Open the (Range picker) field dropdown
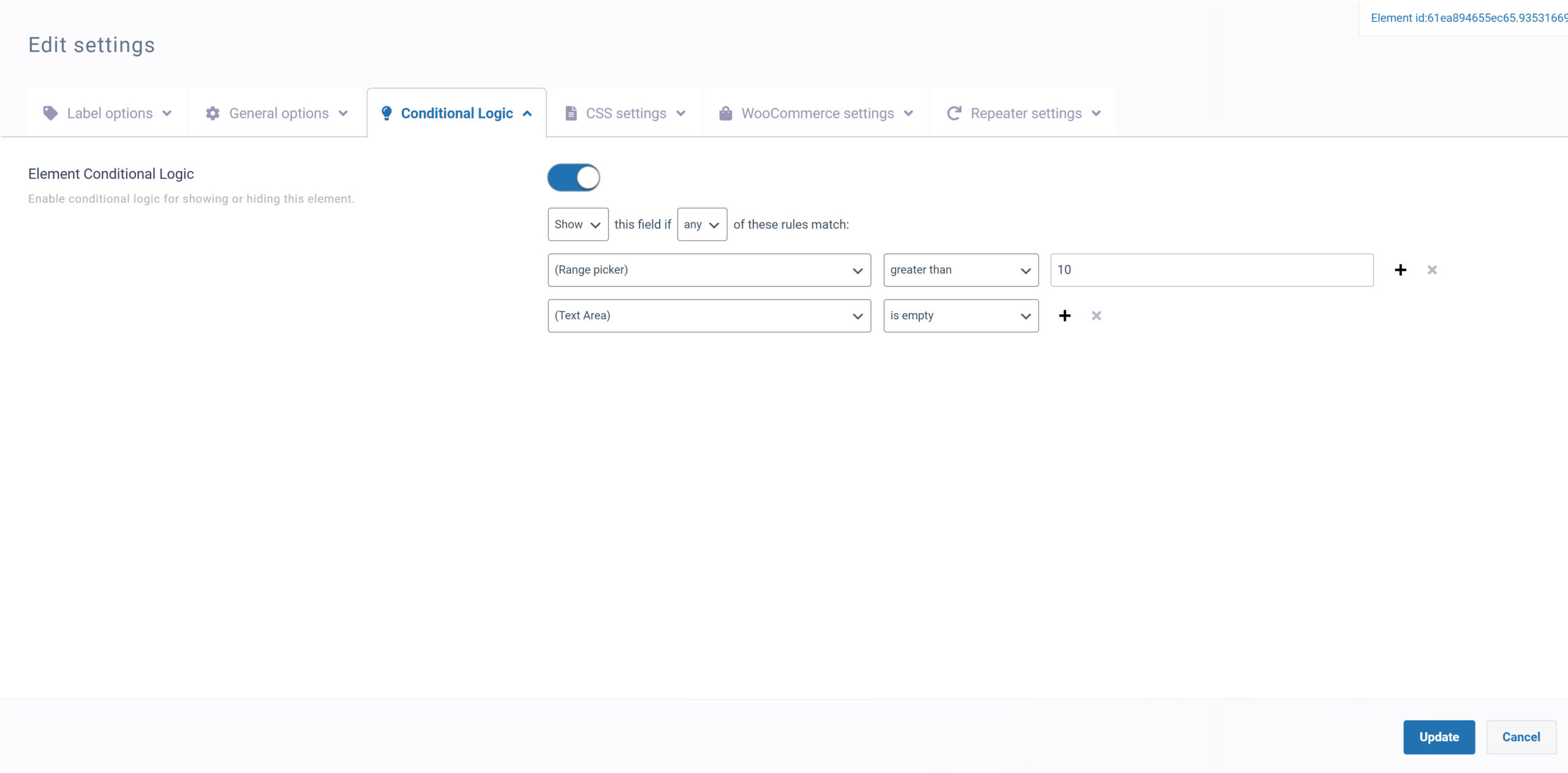Image resolution: width=1568 pixels, height=773 pixels. pos(709,270)
